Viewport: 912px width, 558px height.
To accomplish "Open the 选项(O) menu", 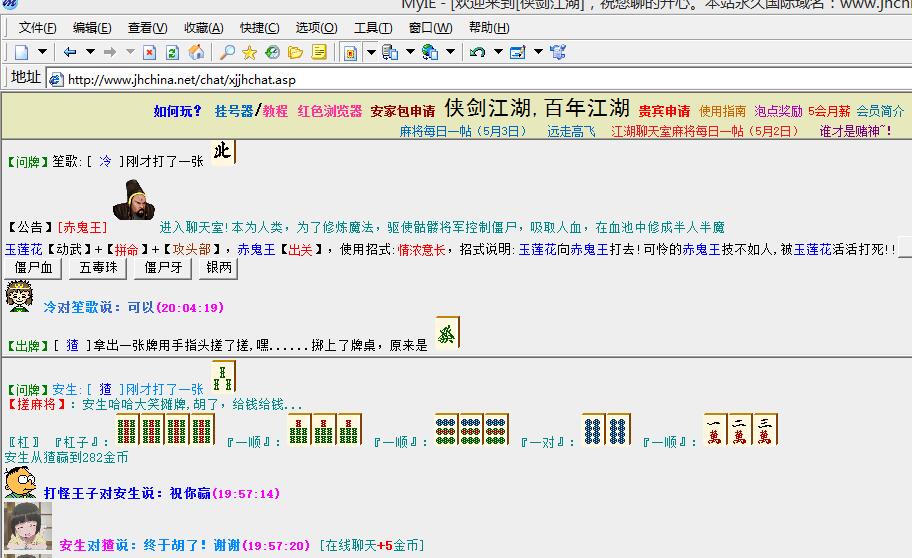I will click(x=316, y=28).
